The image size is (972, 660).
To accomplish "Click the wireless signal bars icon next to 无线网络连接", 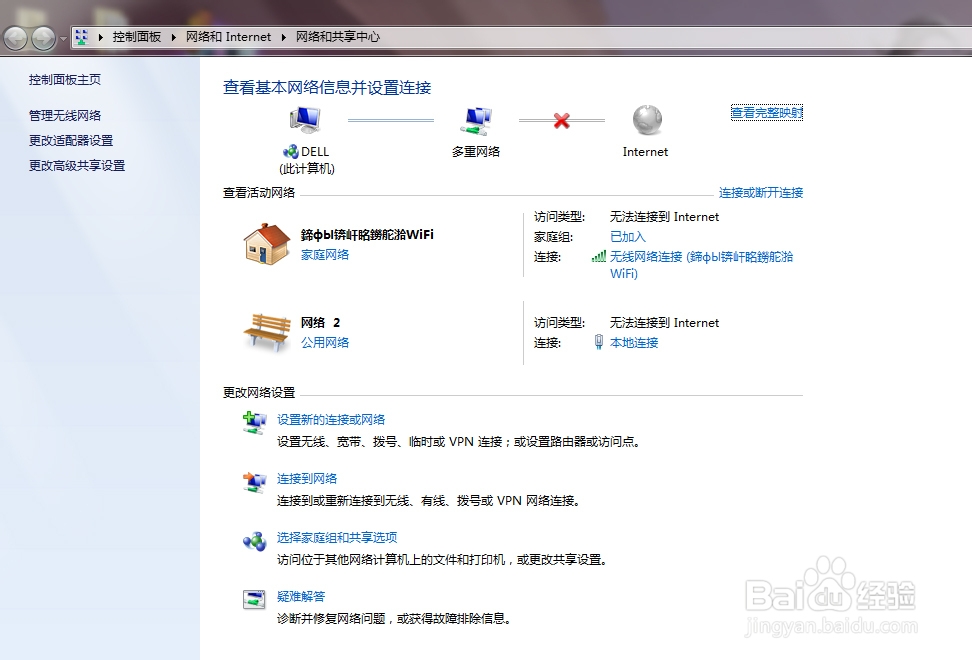I will (599, 256).
